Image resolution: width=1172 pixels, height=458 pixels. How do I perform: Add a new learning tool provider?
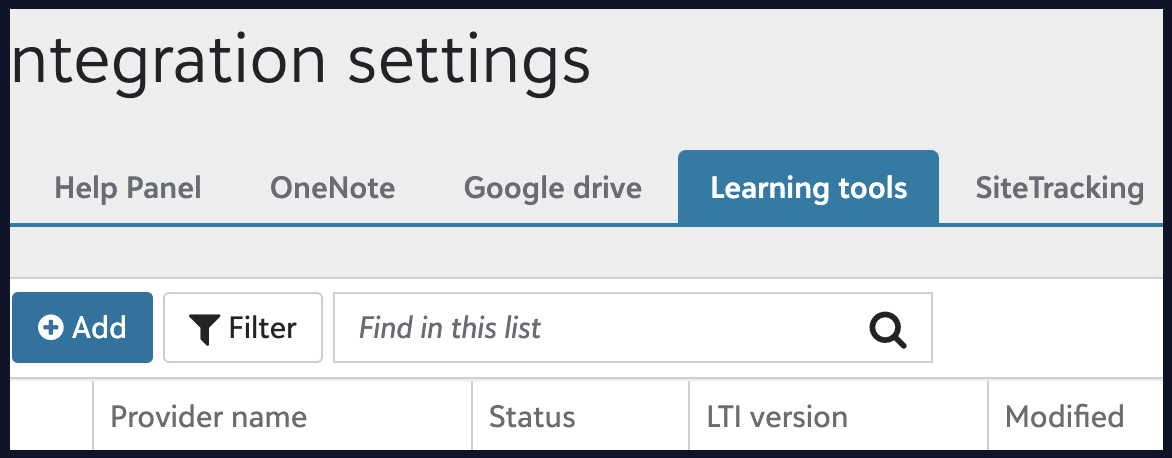[x=82, y=327]
